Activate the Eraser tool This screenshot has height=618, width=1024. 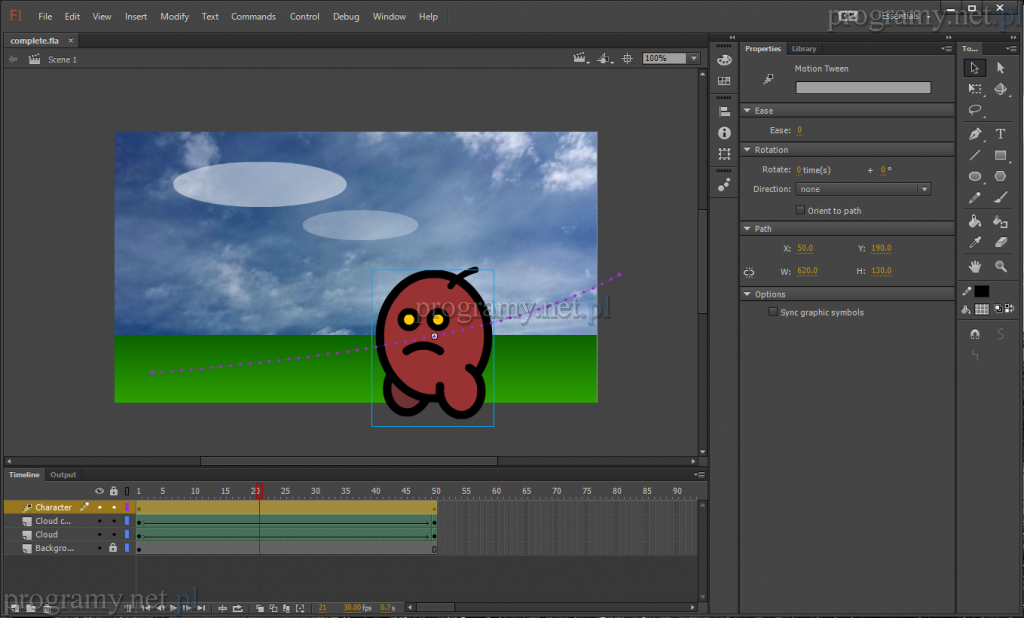[x=1000, y=243]
